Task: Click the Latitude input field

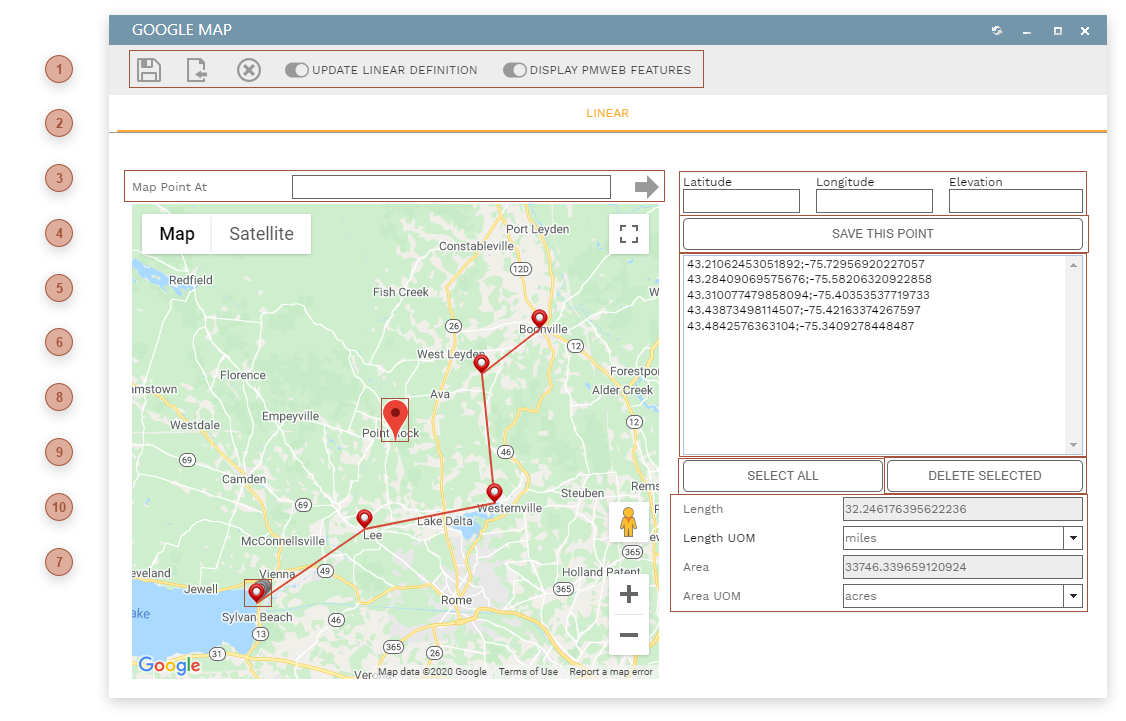Action: pyautogui.click(x=741, y=201)
